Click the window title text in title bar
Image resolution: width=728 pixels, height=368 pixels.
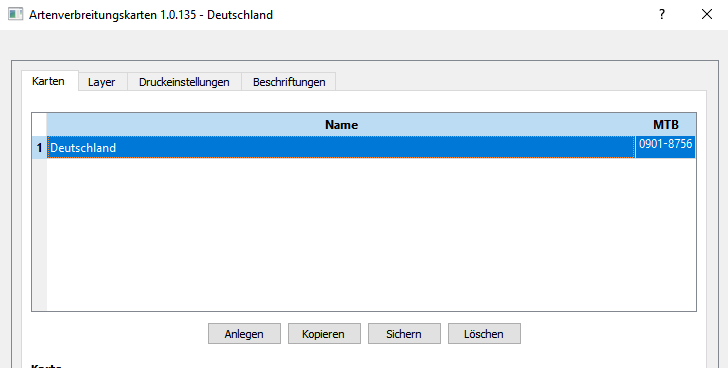[151, 15]
